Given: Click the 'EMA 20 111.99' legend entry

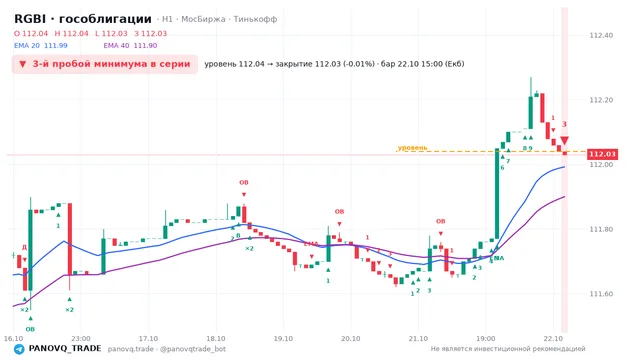Looking at the screenshot, I should [x=40, y=45].
